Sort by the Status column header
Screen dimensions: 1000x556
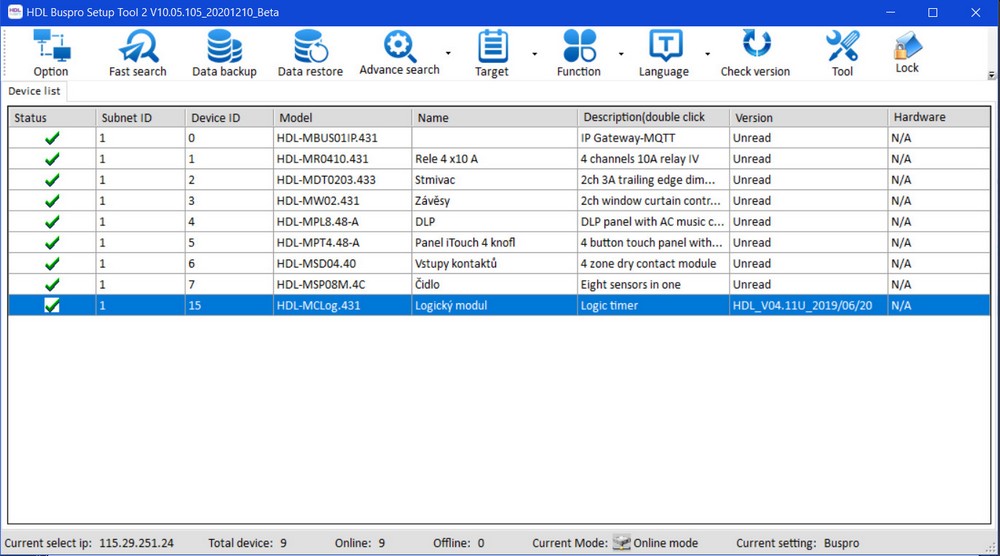coord(52,117)
